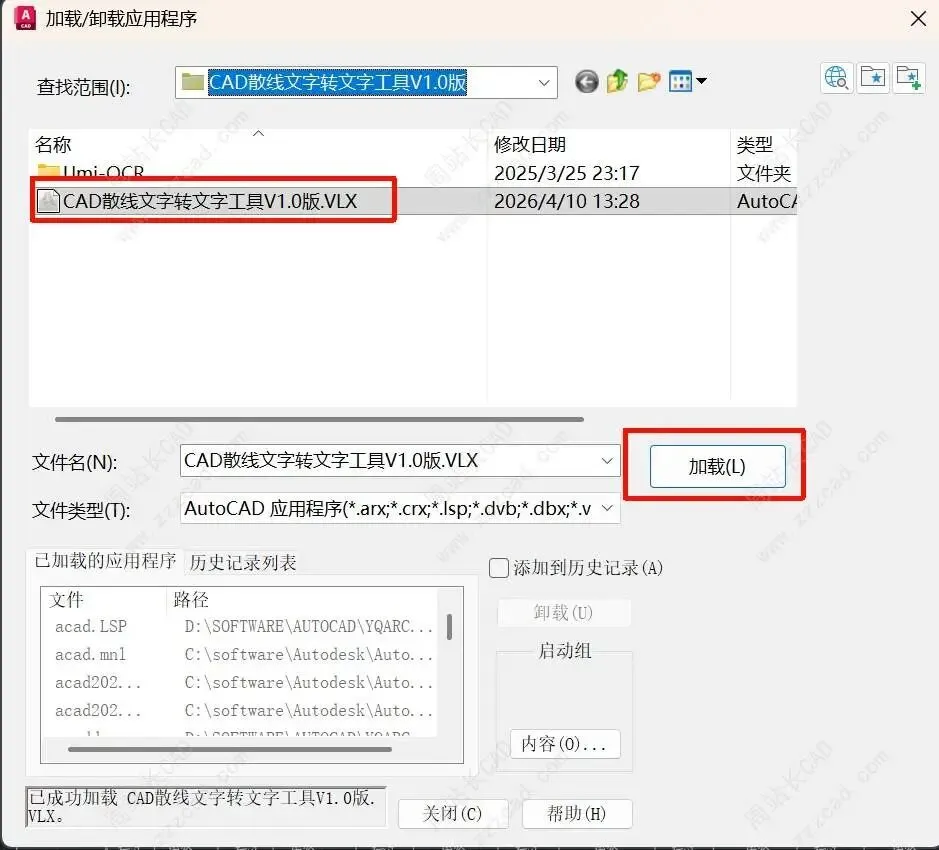This screenshot has width=939, height=850.
Task: Click the folder icon in Look in box
Action: tap(193, 81)
